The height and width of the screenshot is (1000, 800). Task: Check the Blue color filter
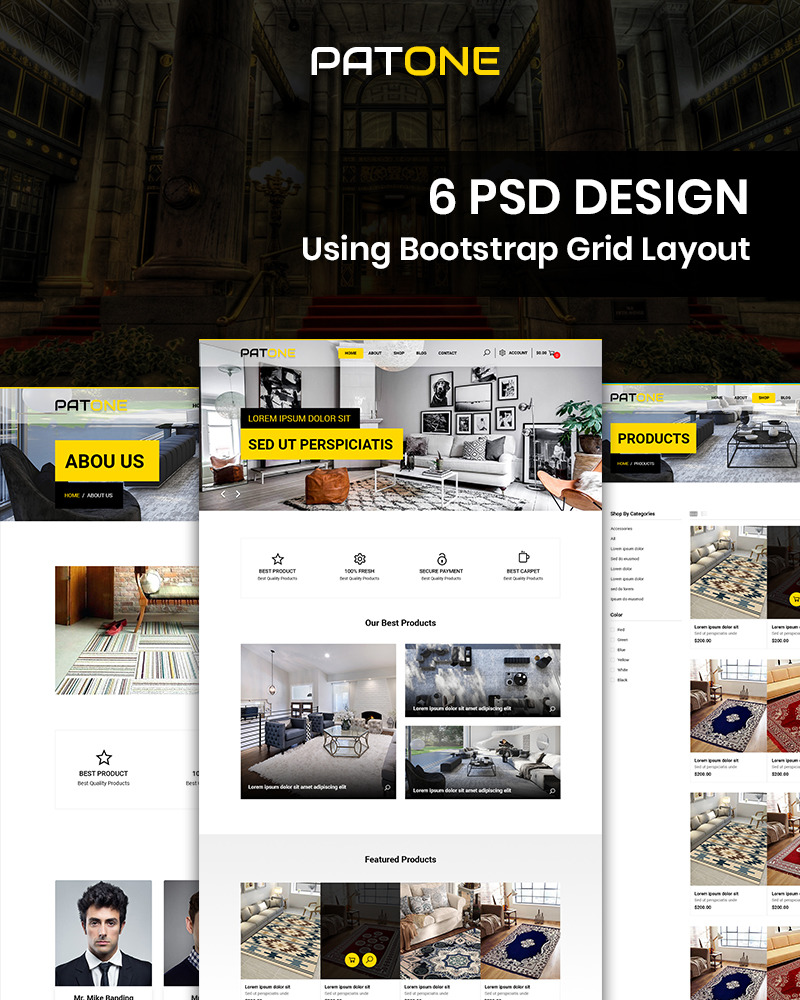[612, 650]
